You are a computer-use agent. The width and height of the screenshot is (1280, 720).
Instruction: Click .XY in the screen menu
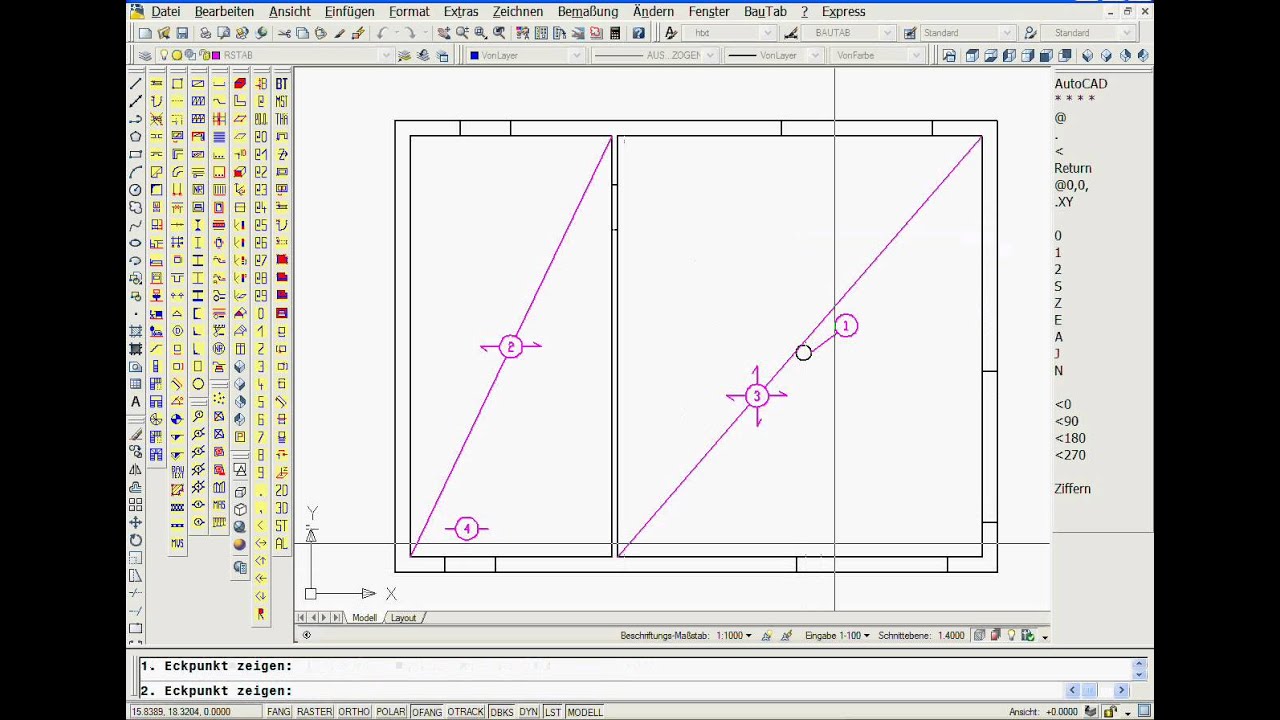point(1064,202)
